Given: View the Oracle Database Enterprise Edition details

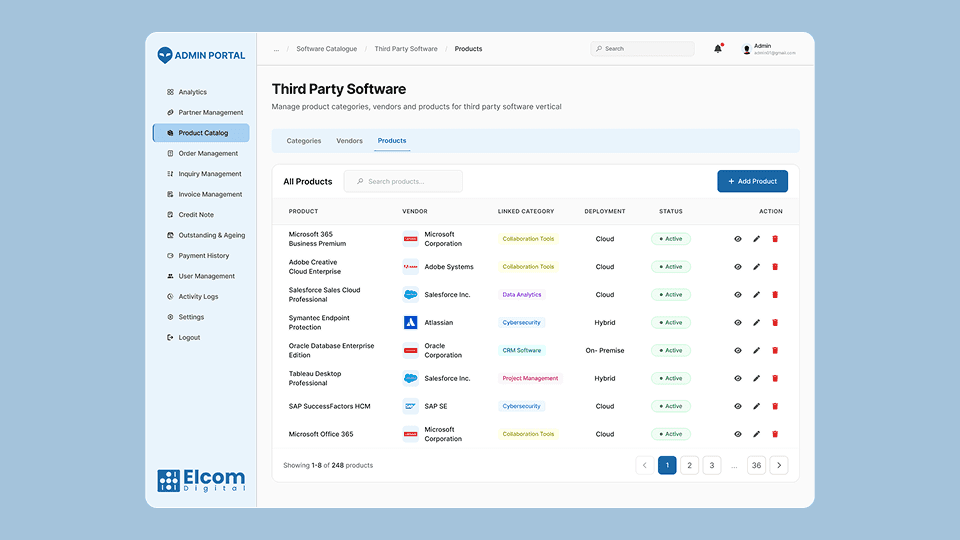Looking at the screenshot, I should [738, 351].
